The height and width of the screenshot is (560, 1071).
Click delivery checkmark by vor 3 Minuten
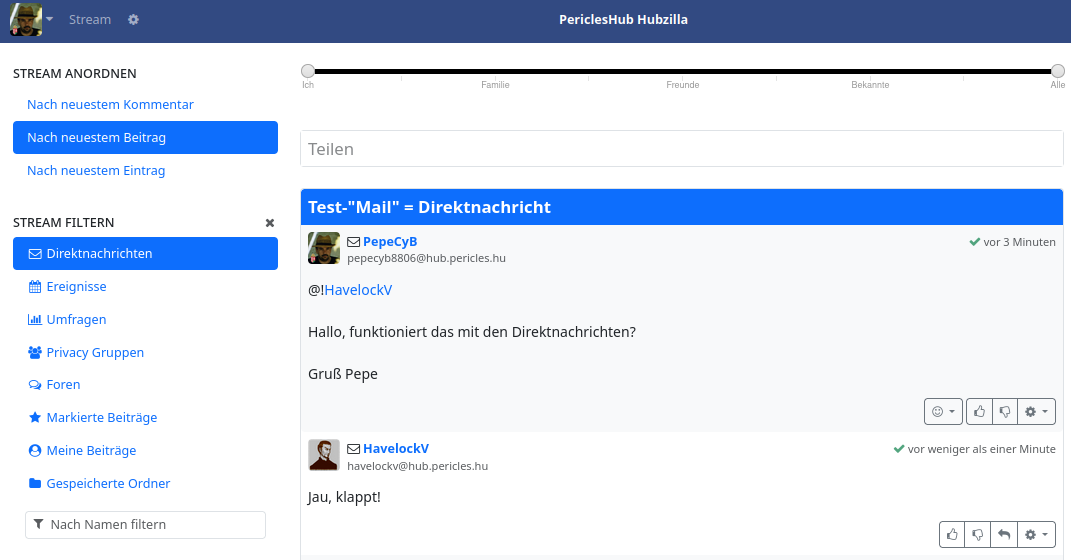pos(975,242)
